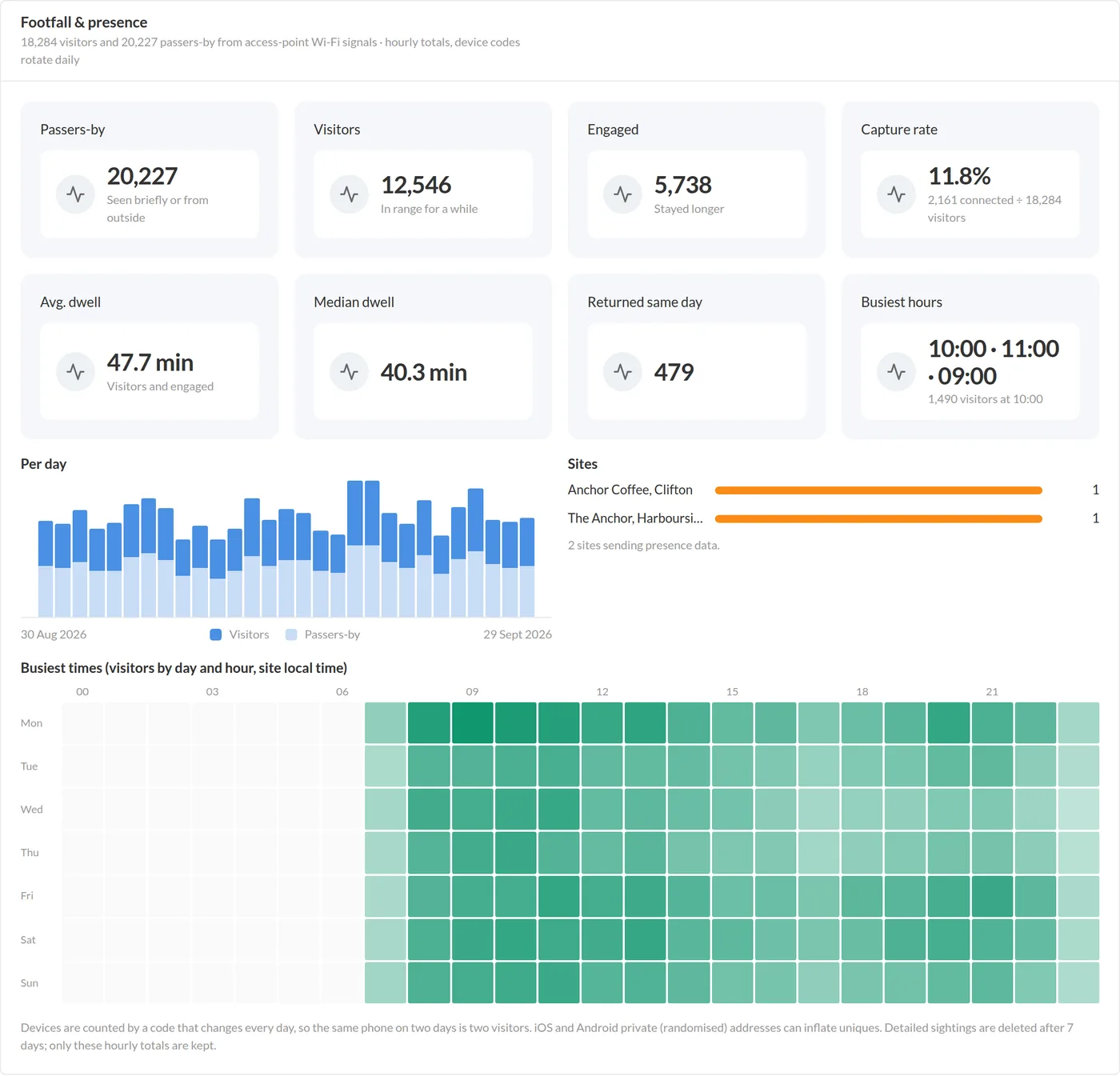Click the Visitors legend swatch under Per day chart
1120x1076 pixels.
pyautogui.click(x=215, y=634)
